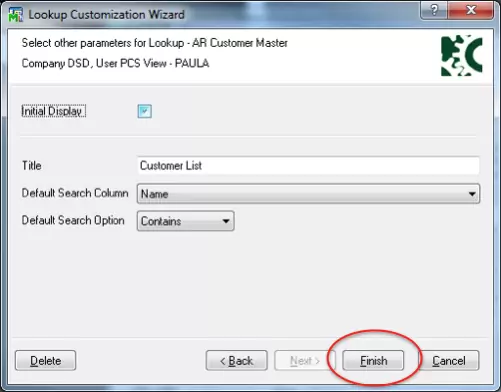The height and width of the screenshot is (392, 501).
Task: Click the Default Search Column label
Action: (x=75, y=193)
